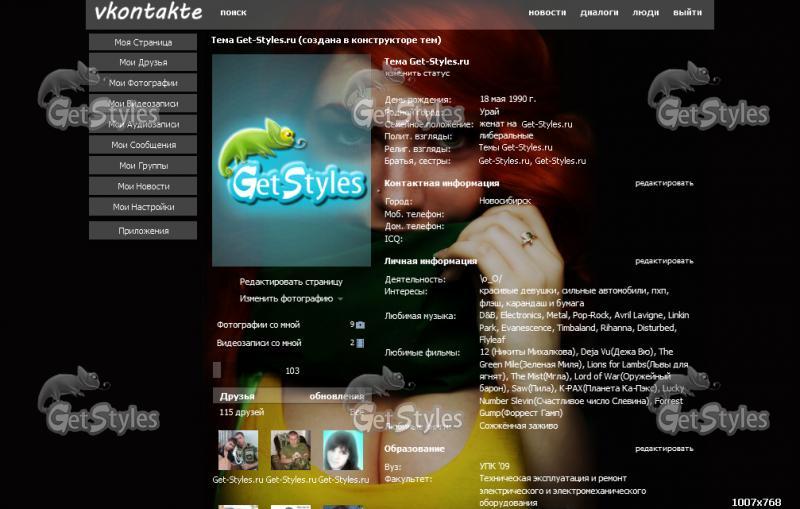
Task: Open Мои Видеозаписи sidebar item
Action: click(143, 104)
